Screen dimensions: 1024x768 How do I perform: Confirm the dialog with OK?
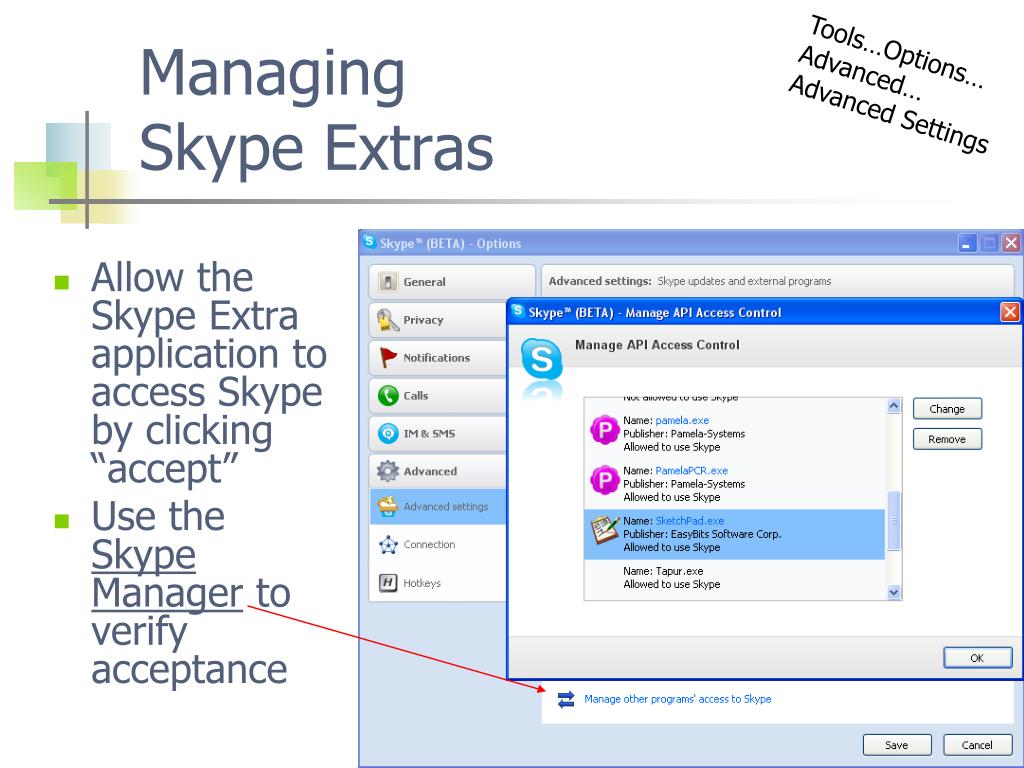click(x=977, y=658)
